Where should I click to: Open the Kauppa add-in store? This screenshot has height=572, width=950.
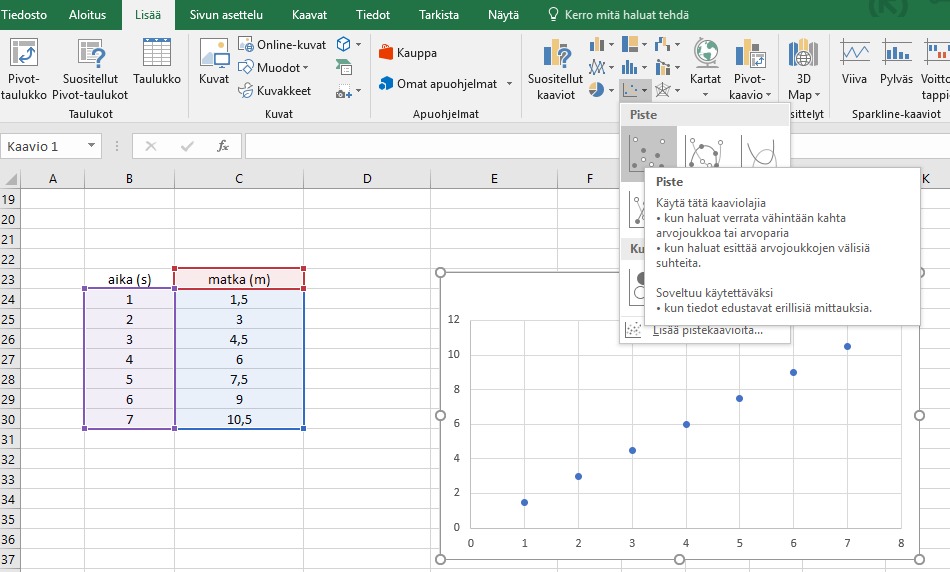click(408, 53)
